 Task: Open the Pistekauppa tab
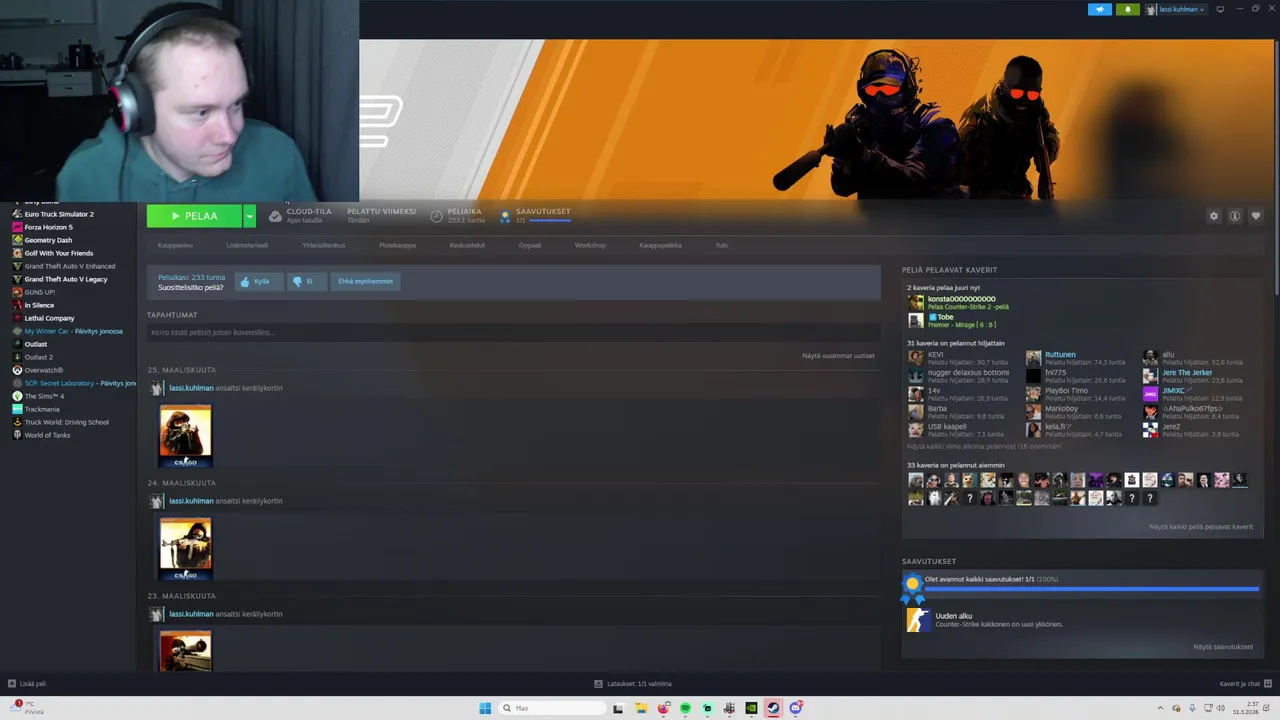[x=397, y=245]
